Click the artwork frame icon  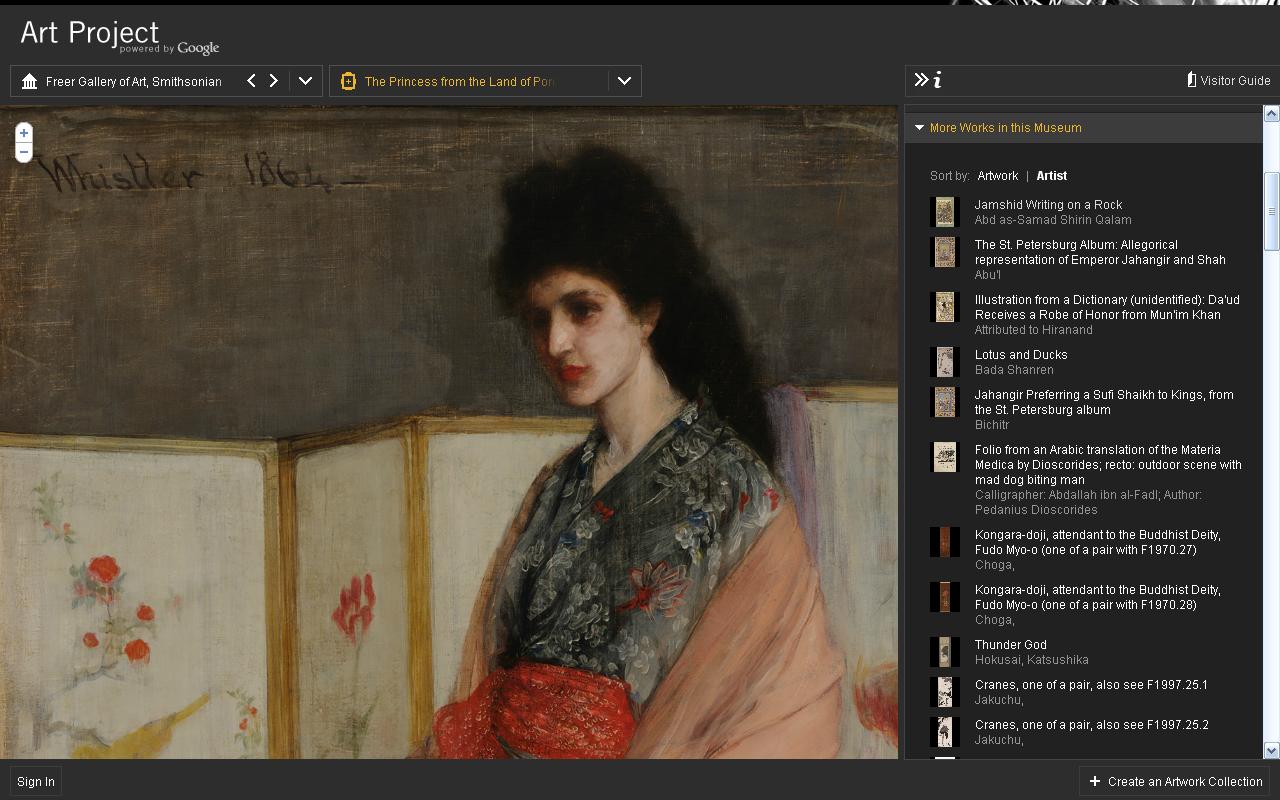tap(348, 81)
